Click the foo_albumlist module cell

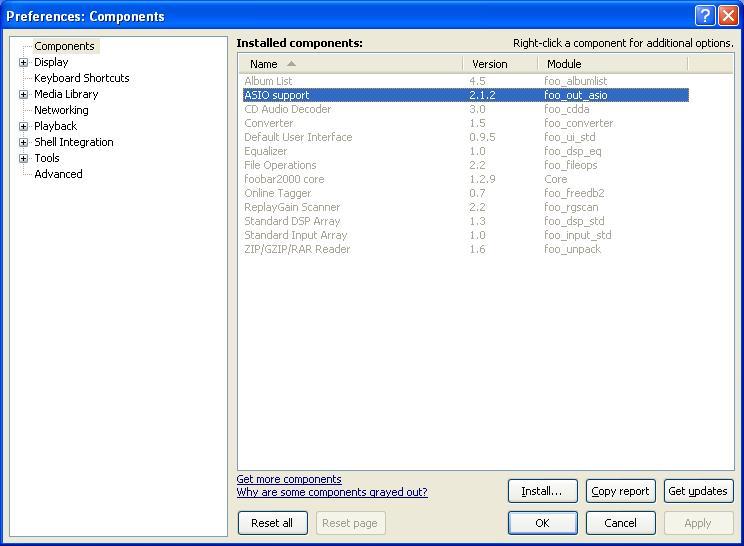pos(576,81)
